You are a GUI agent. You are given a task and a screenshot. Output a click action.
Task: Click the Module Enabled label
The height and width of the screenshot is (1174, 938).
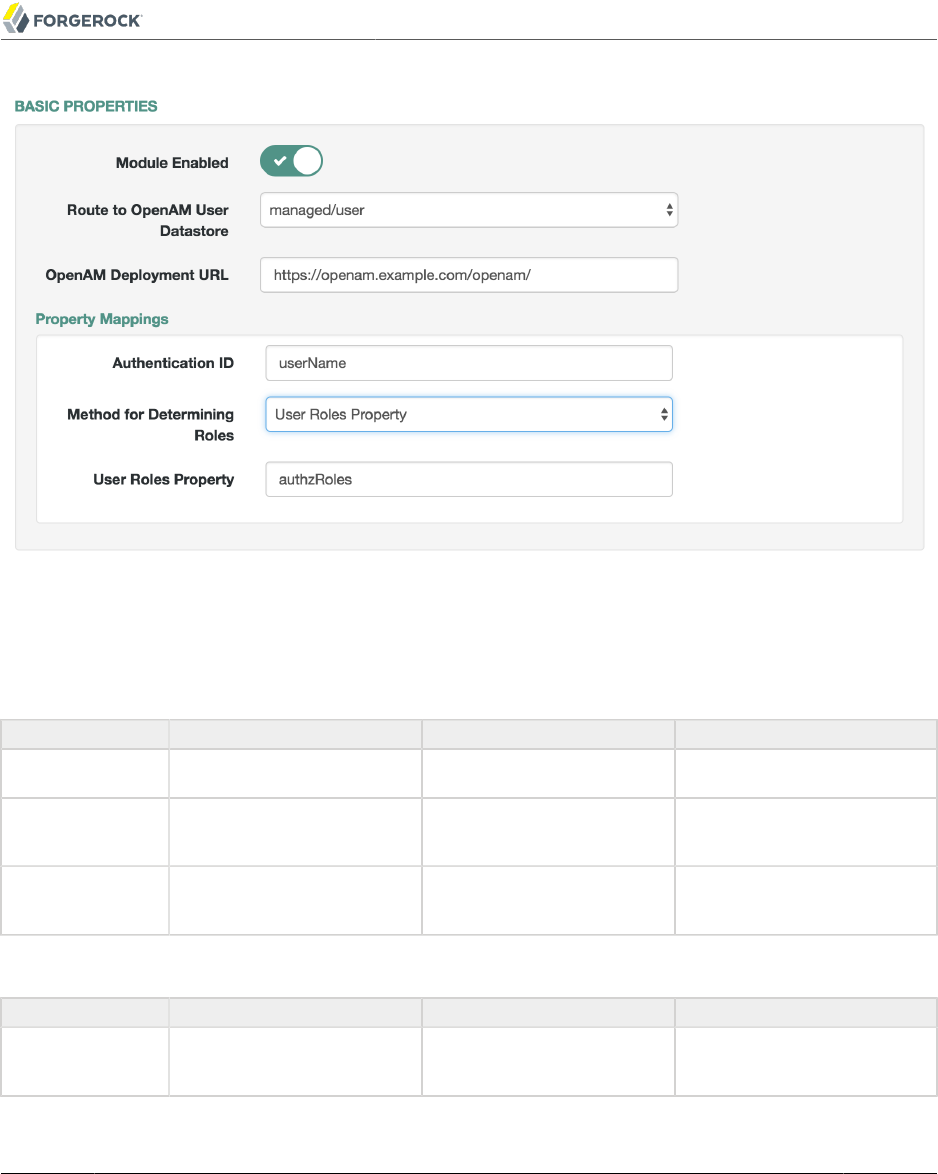[x=172, y=162]
